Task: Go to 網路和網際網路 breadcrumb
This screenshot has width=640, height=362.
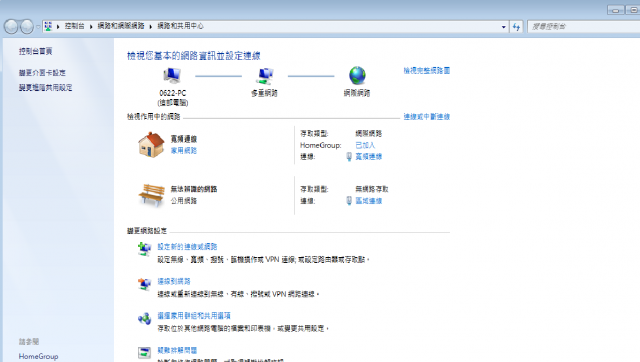Action: [x=121, y=26]
